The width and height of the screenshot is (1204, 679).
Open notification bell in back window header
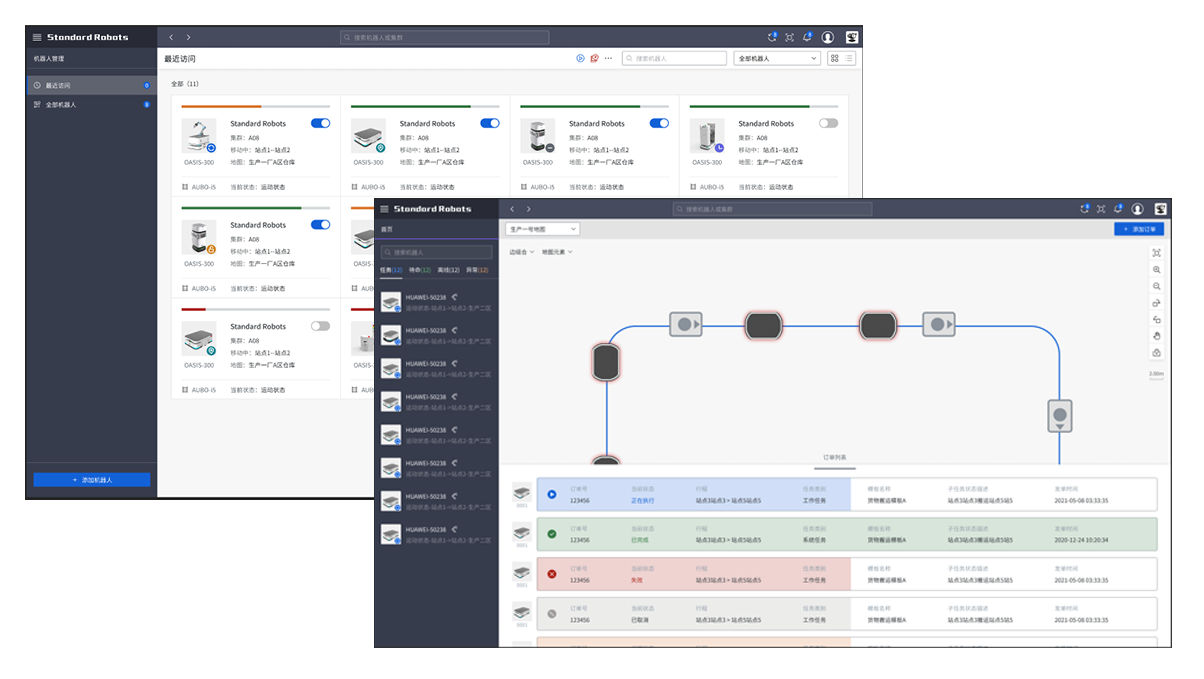(807, 37)
